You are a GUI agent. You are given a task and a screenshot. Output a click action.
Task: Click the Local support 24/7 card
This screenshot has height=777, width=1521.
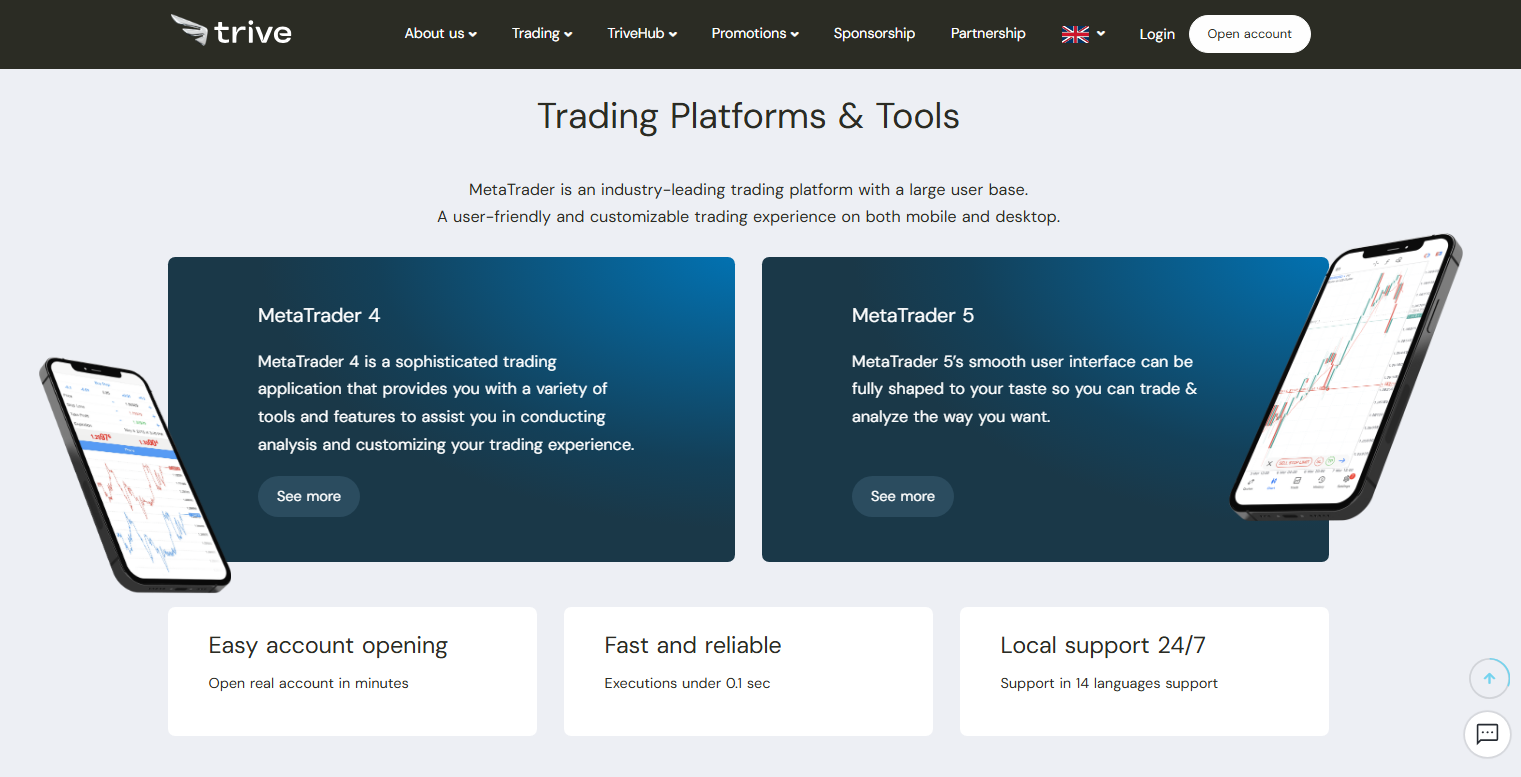[x=1144, y=671]
